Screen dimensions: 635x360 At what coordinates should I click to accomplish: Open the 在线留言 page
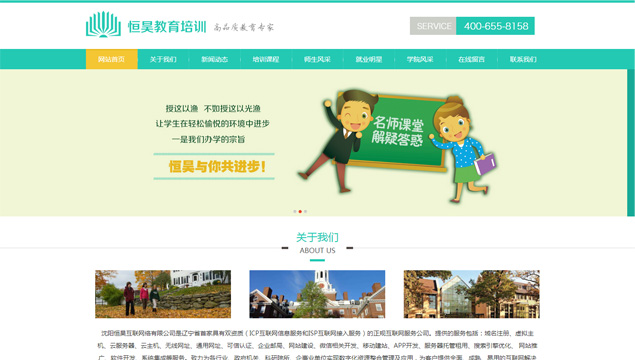471,59
